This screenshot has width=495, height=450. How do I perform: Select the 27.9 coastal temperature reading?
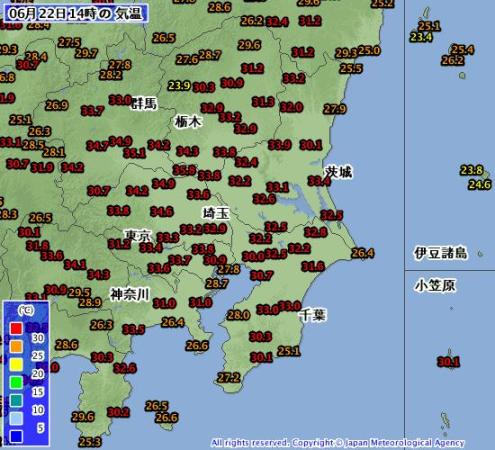pos(335,109)
